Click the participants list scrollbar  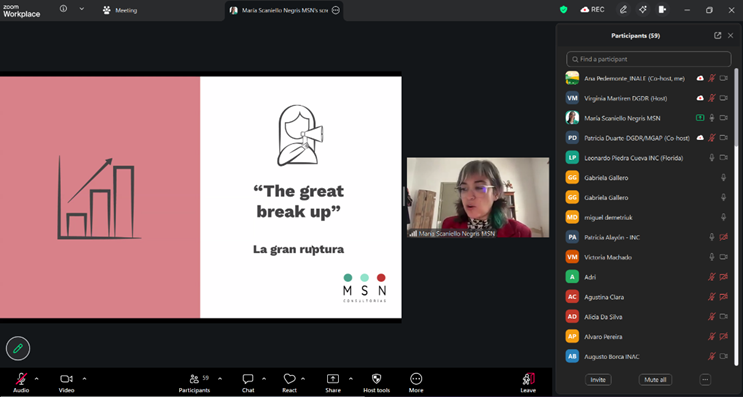736,216
